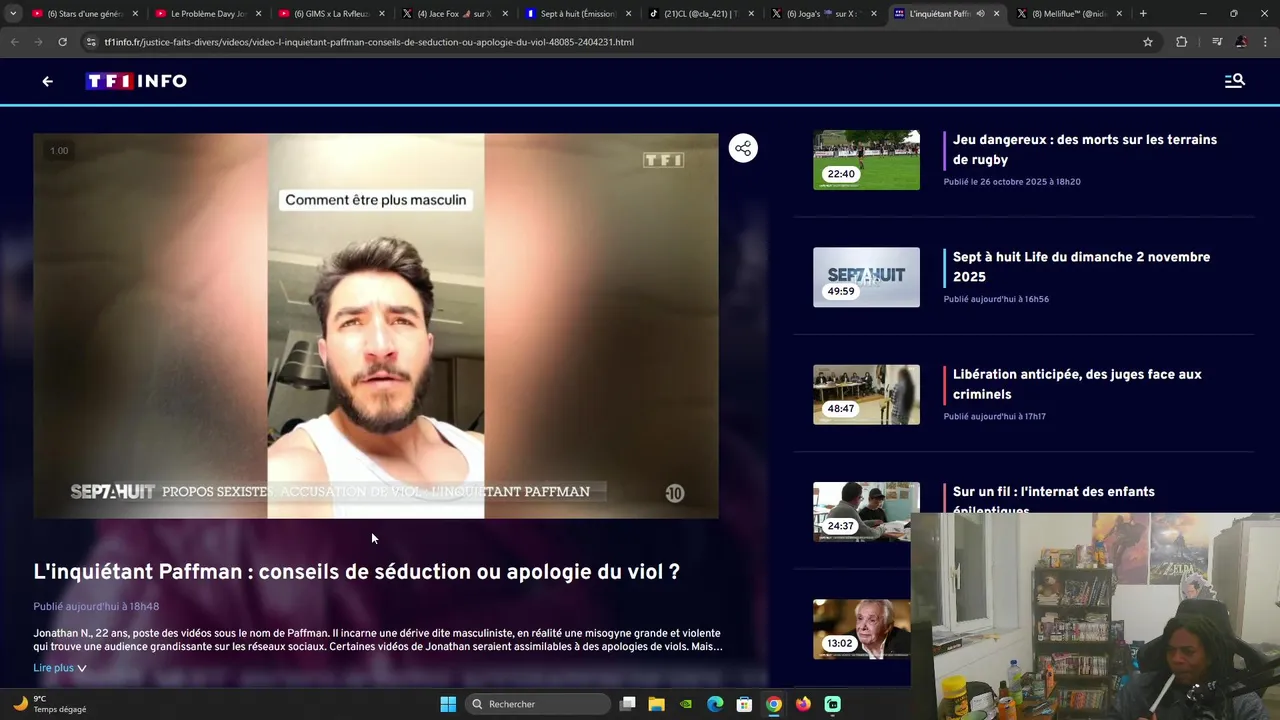Click 'Publié aujourd'hui à 16h56' text

pyautogui.click(x=996, y=299)
